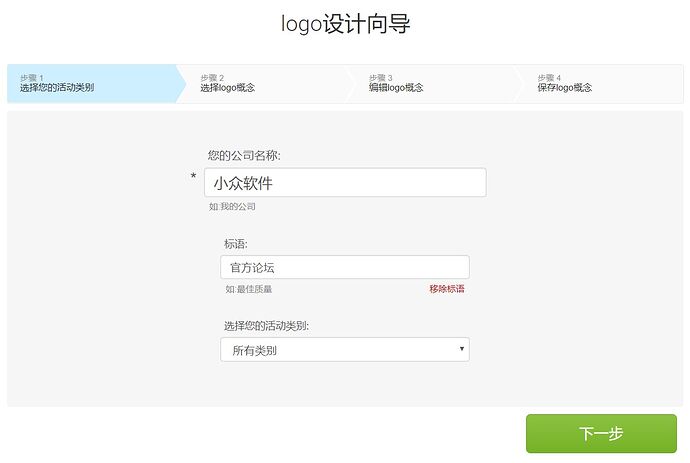Click the green 下一步 button
This screenshot has height=463, width=690.
(x=601, y=434)
